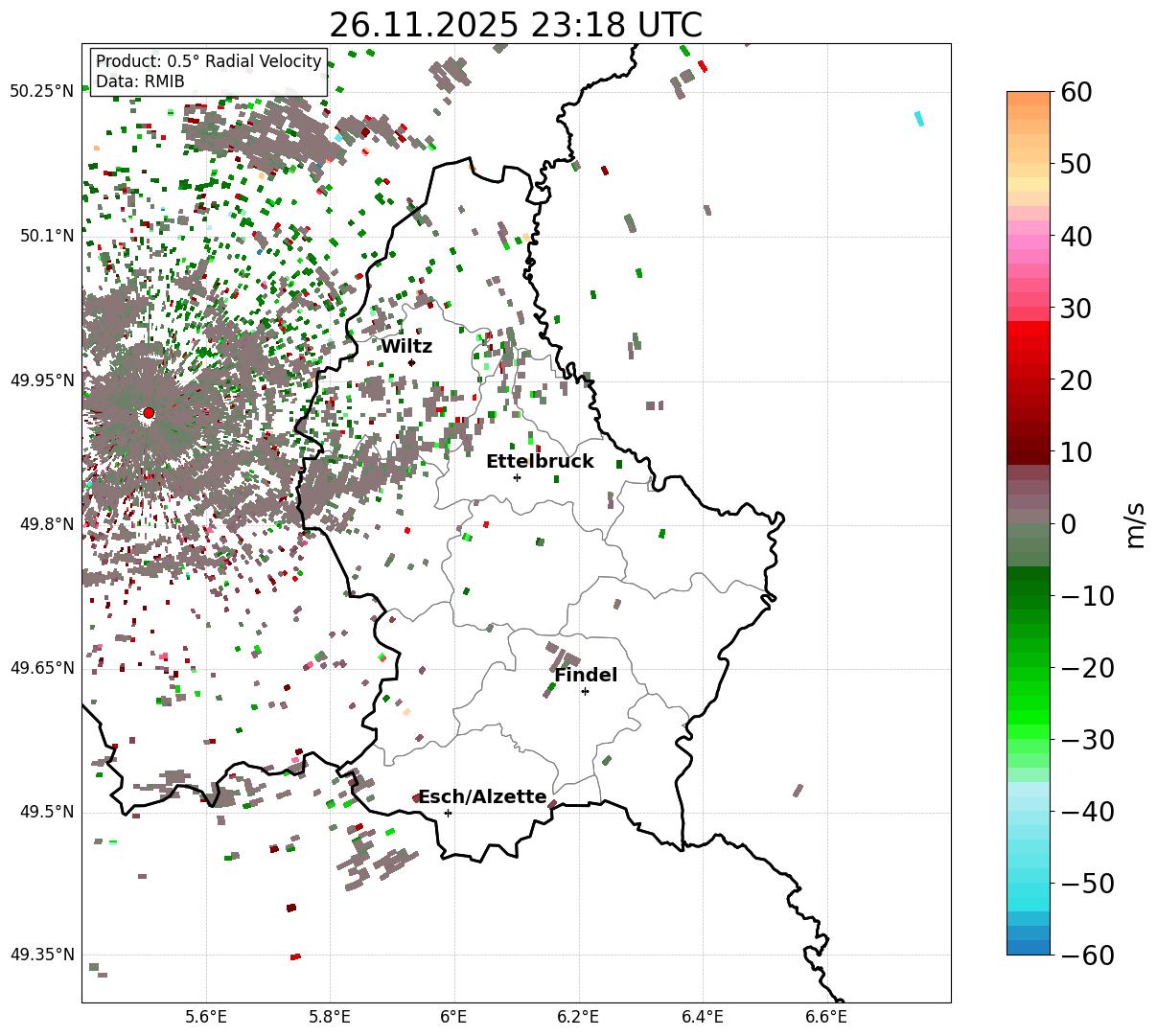Click the colorbar tick label −60
This screenshot has height=1036, width=1157.
click(1087, 955)
